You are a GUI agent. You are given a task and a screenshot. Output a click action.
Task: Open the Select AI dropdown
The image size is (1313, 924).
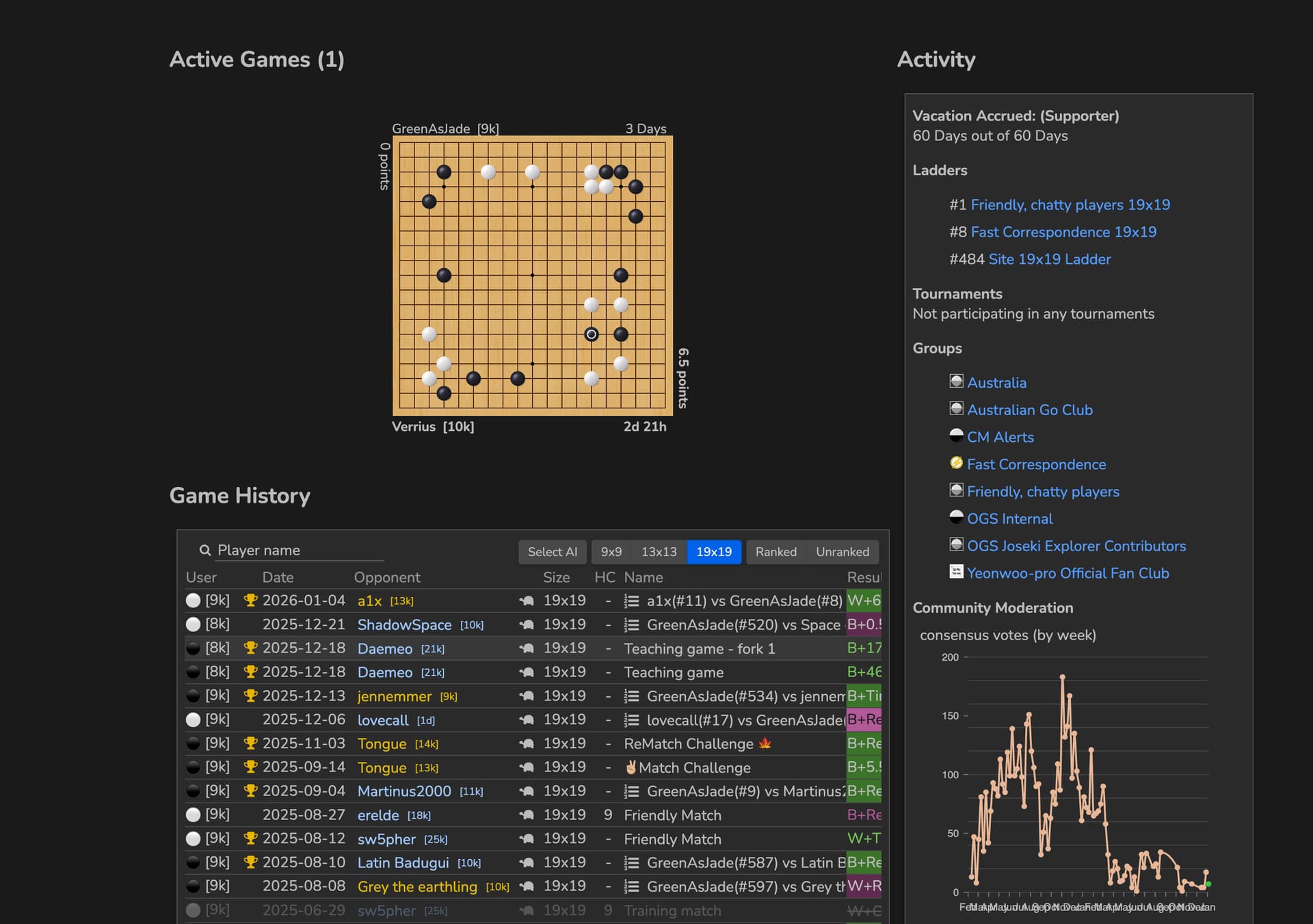click(552, 552)
